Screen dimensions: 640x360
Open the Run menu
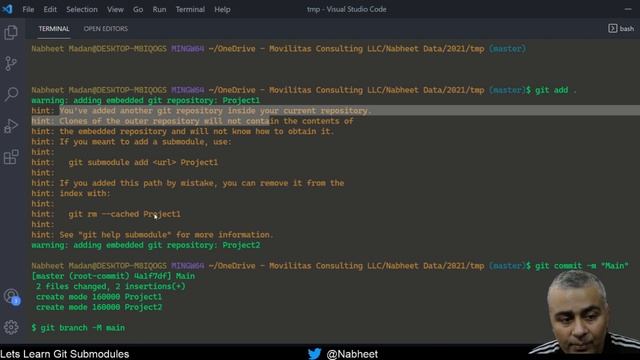click(x=159, y=9)
